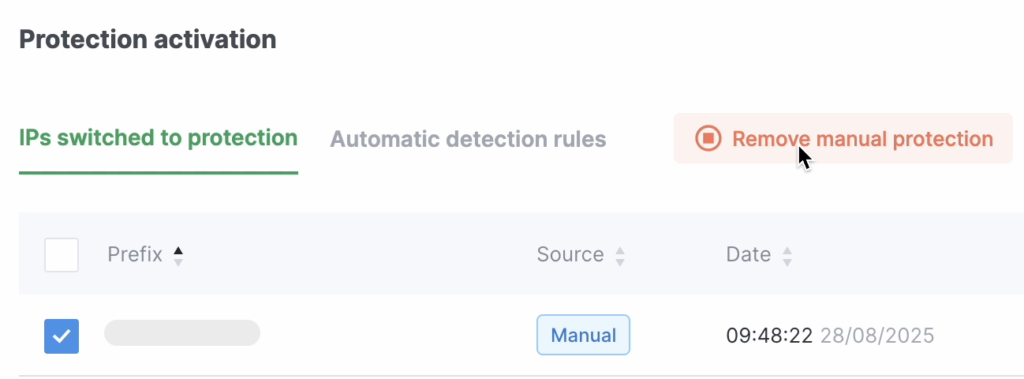Sort the table by the Prefix header label
This screenshot has width=1024, height=379.
coord(135,254)
